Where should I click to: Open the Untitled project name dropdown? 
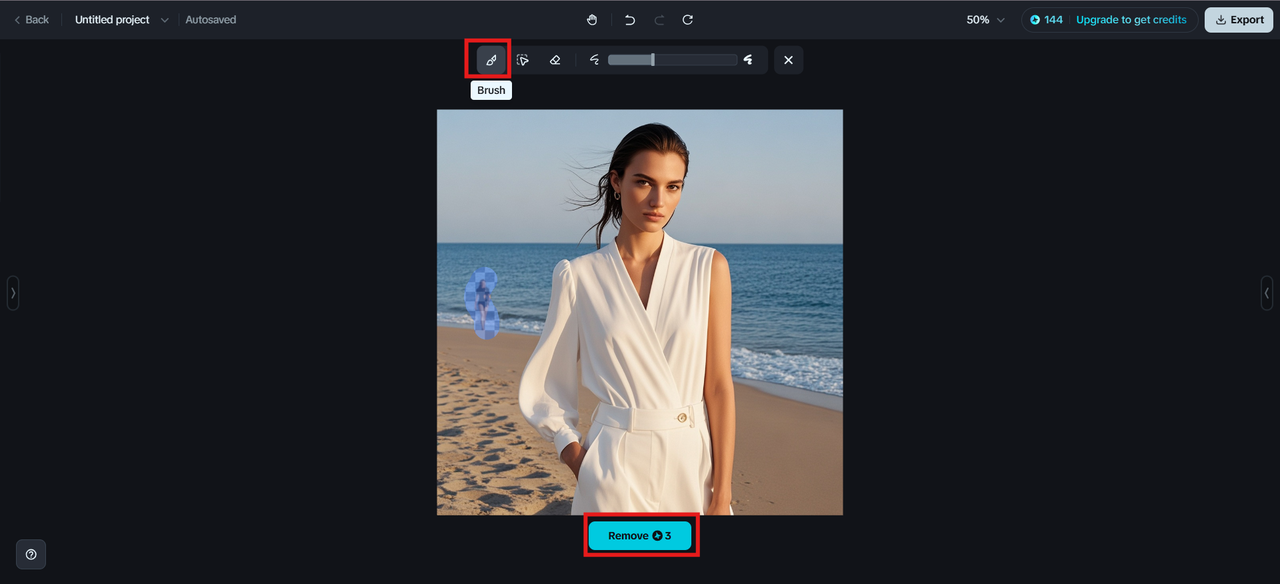coord(122,20)
